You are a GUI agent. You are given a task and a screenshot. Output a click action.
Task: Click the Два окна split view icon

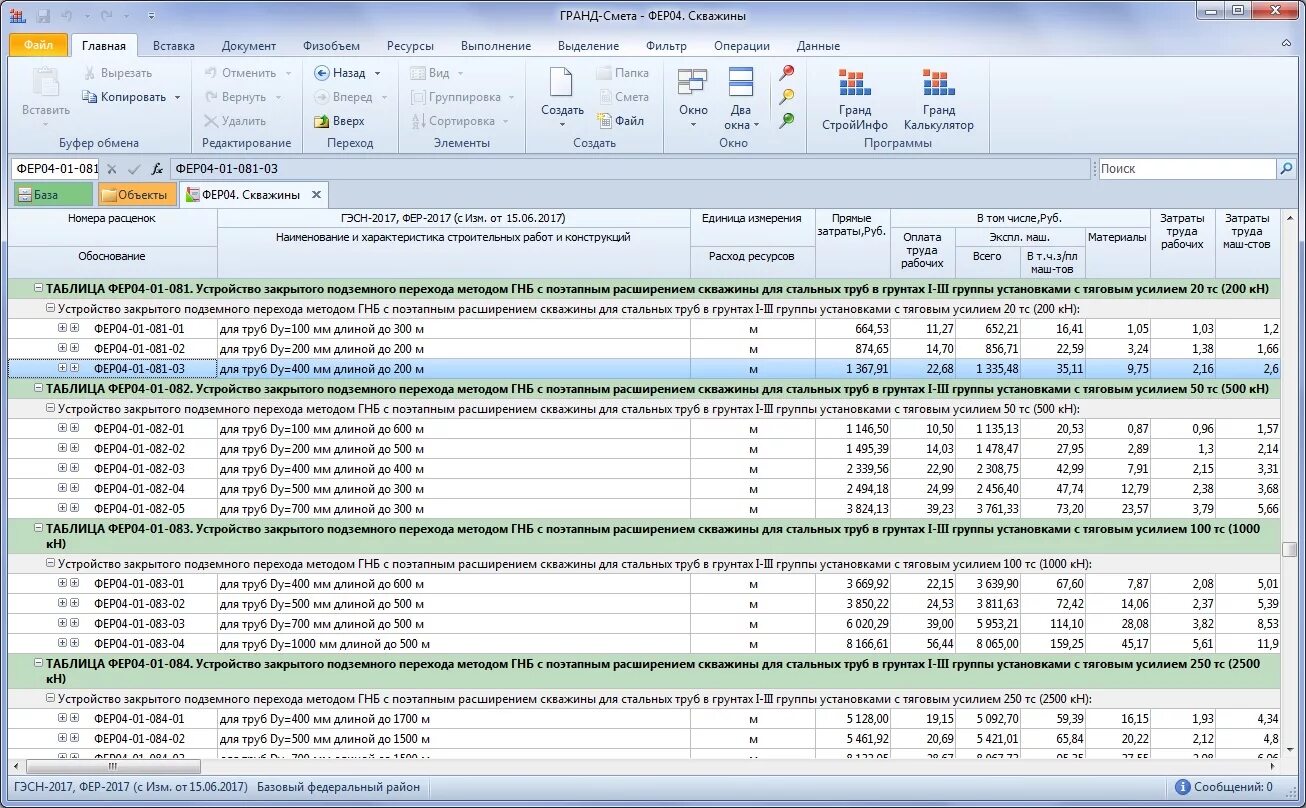pos(741,83)
